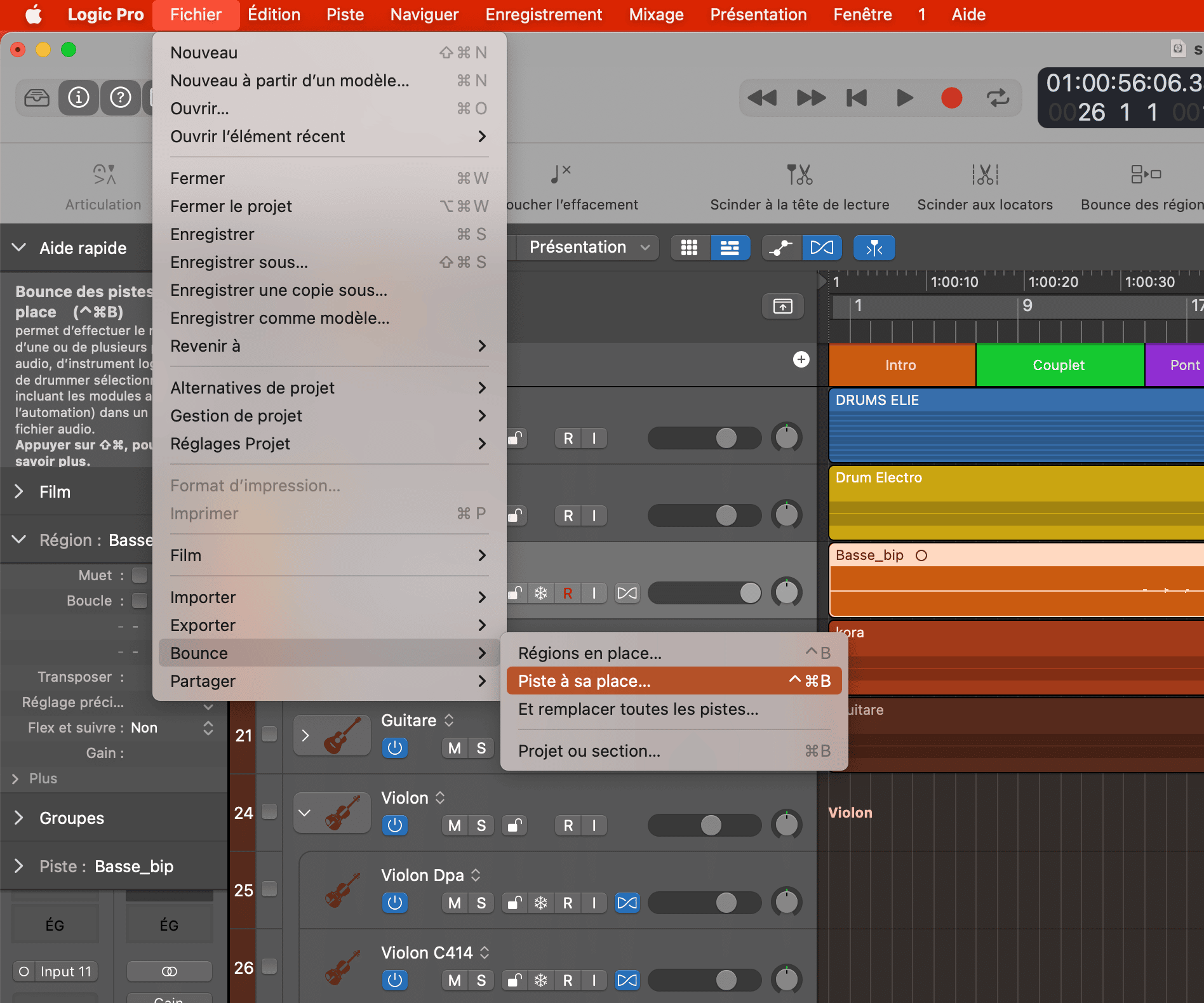This screenshot has height=1003, width=1204.
Task: Expand the Film inspector section
Action: point(19,491)
